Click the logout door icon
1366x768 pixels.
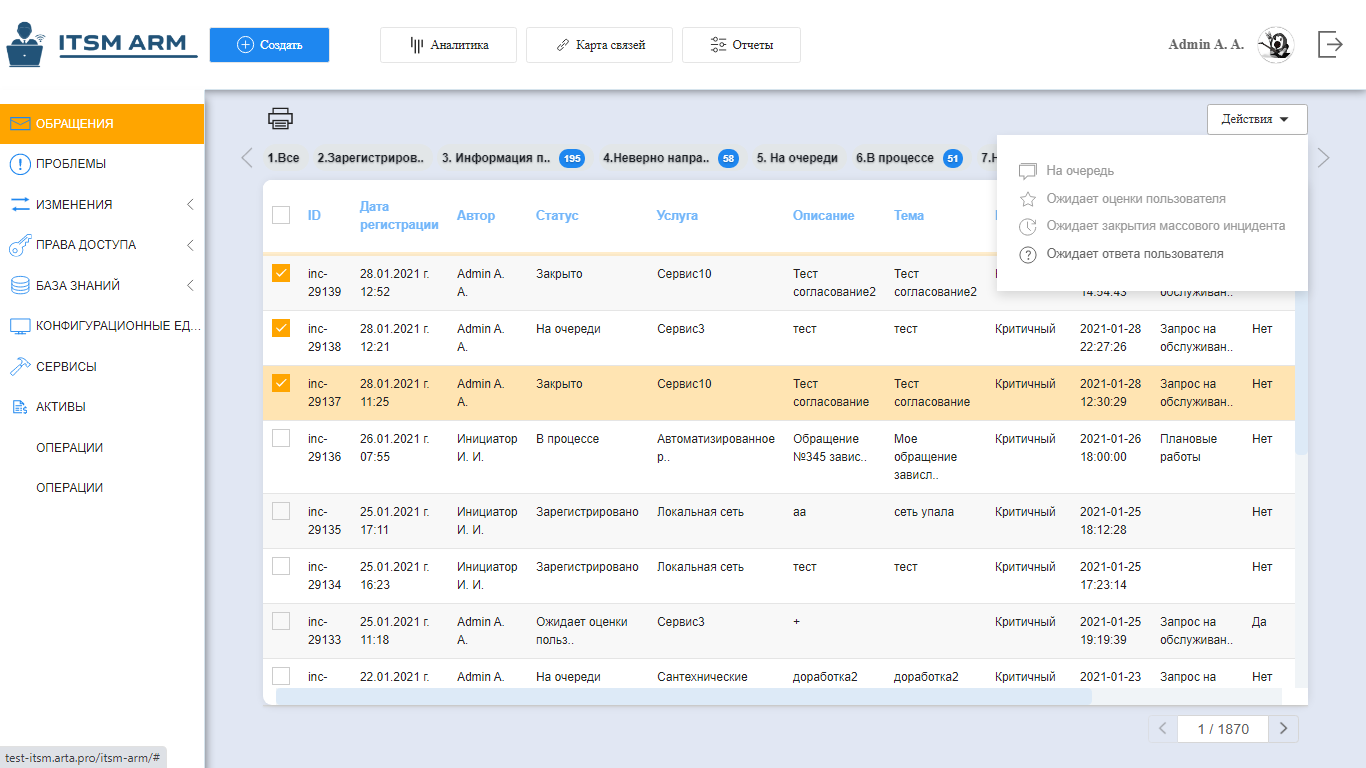tap(1330, 44)
